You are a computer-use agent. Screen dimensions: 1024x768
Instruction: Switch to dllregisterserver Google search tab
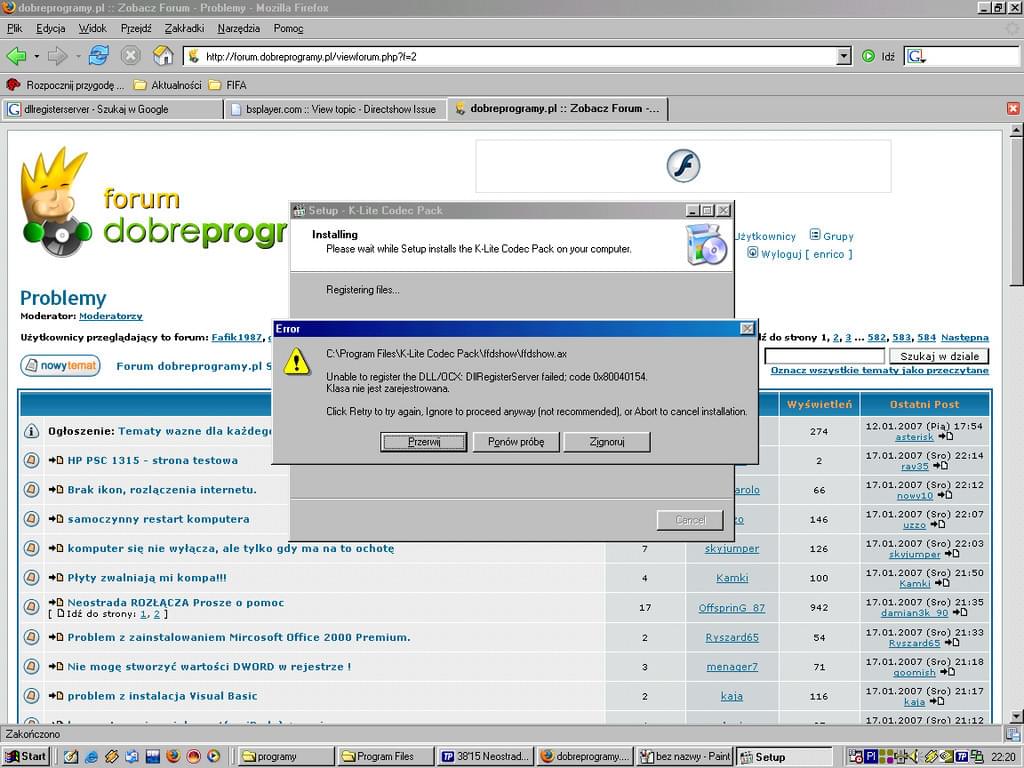pyautogui.click(x=112, y=109)
